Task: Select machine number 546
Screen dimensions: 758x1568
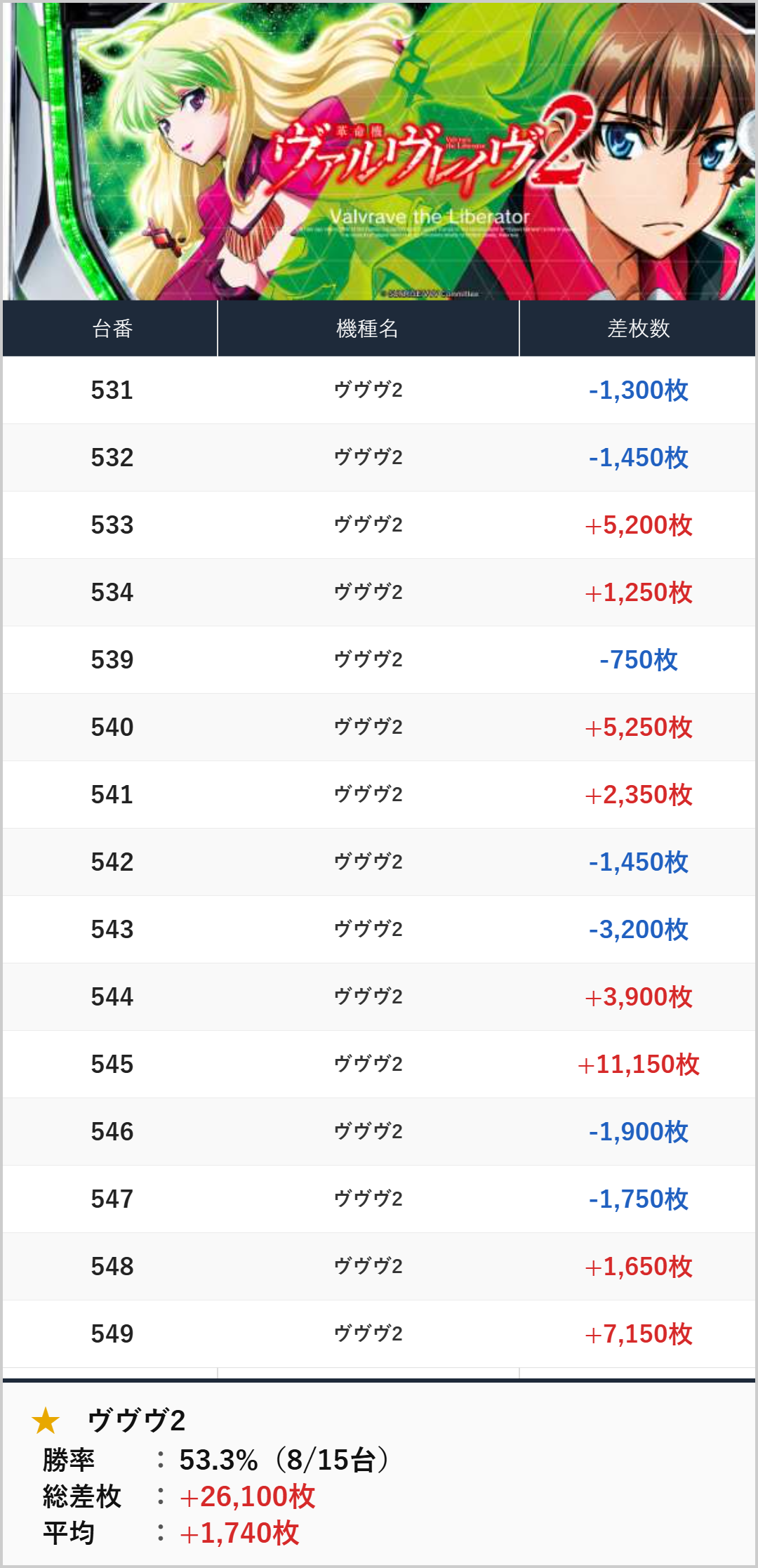Action: coord(112,1132)
